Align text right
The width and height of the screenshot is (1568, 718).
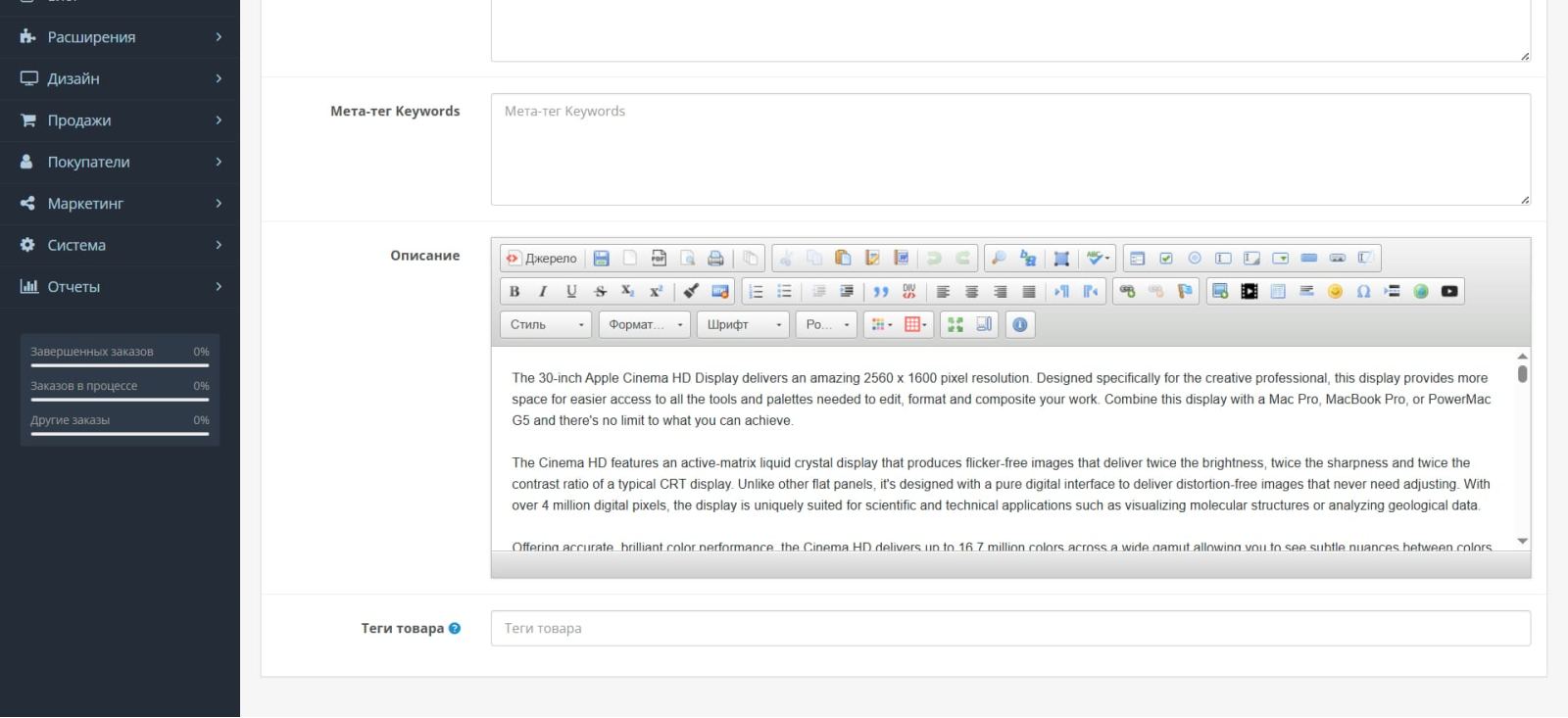pos(1000,292)
